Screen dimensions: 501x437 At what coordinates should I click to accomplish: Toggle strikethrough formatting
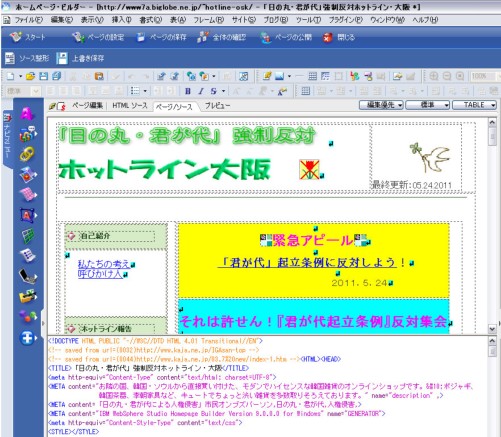pos(214,91)
